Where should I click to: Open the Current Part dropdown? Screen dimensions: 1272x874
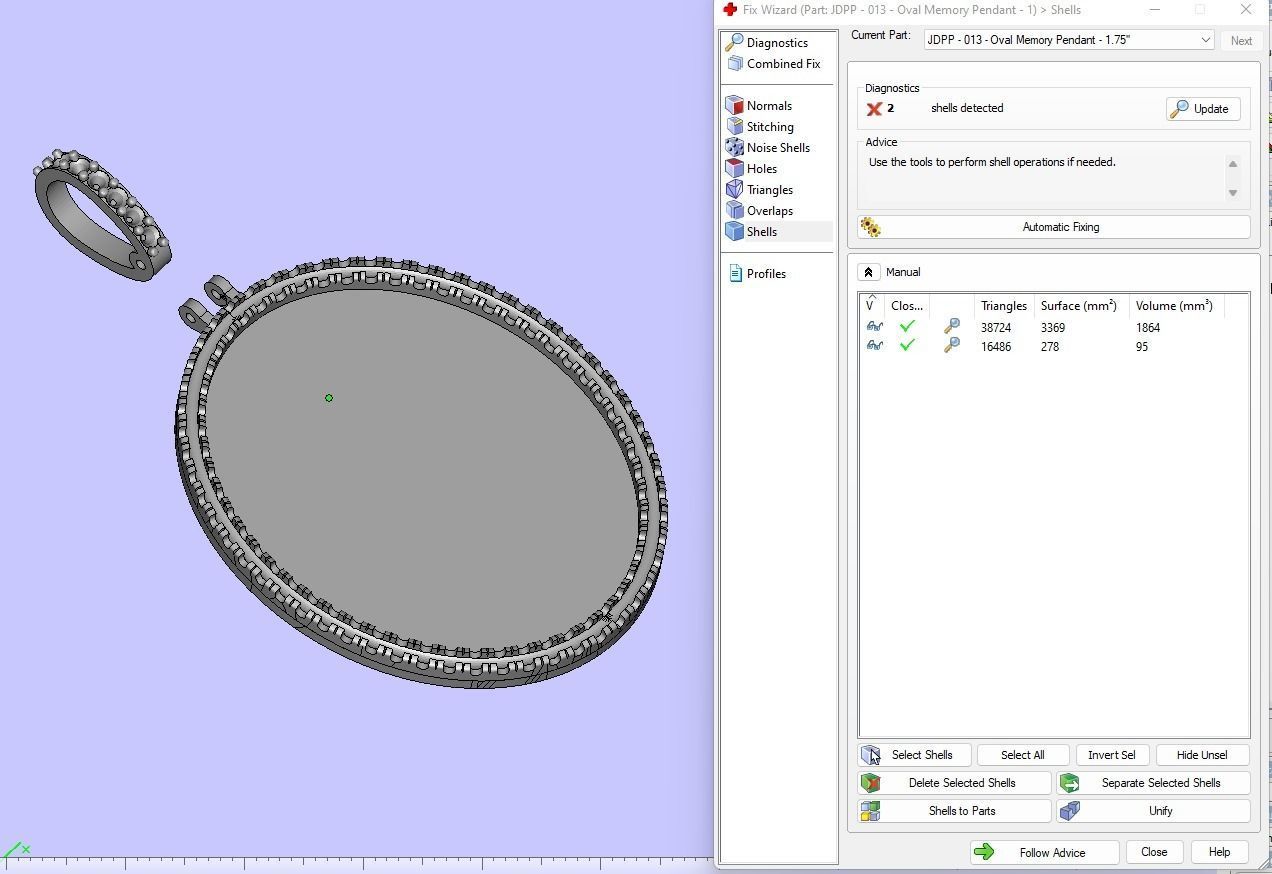coord(1068,40)
